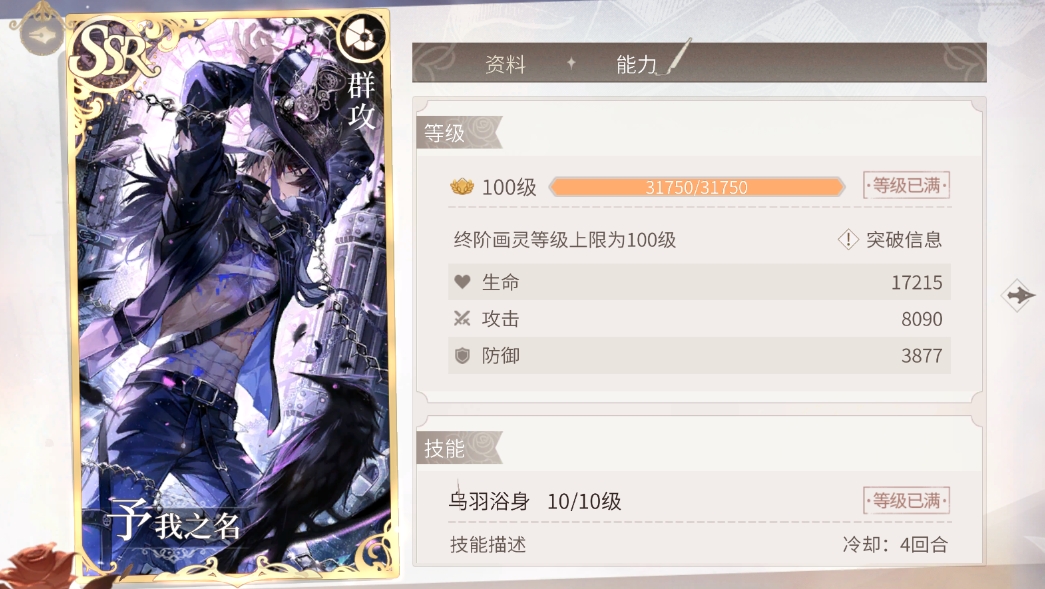Click the shield icon beside 防御
This screenshot has width=1045, height=589.
(463, 356)
